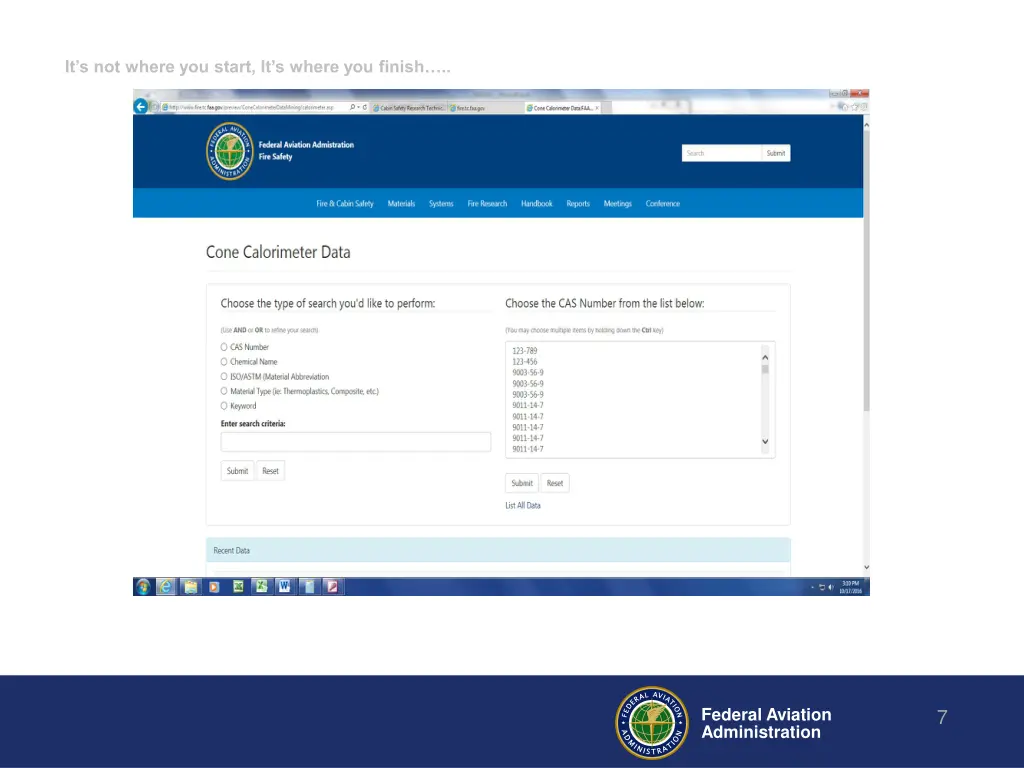1024x768 pixels.
Task: Click the page scrollbar down arrow
Action: pyautogui.click(x=867, y=568)
